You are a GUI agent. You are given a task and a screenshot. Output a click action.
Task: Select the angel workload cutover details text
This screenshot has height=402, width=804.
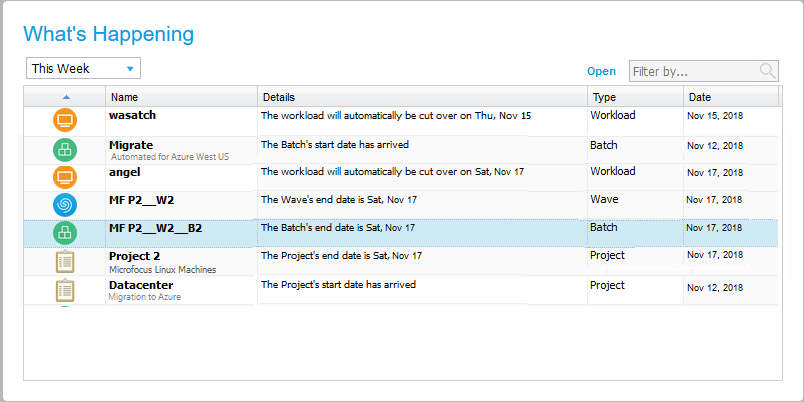(391, 172)
